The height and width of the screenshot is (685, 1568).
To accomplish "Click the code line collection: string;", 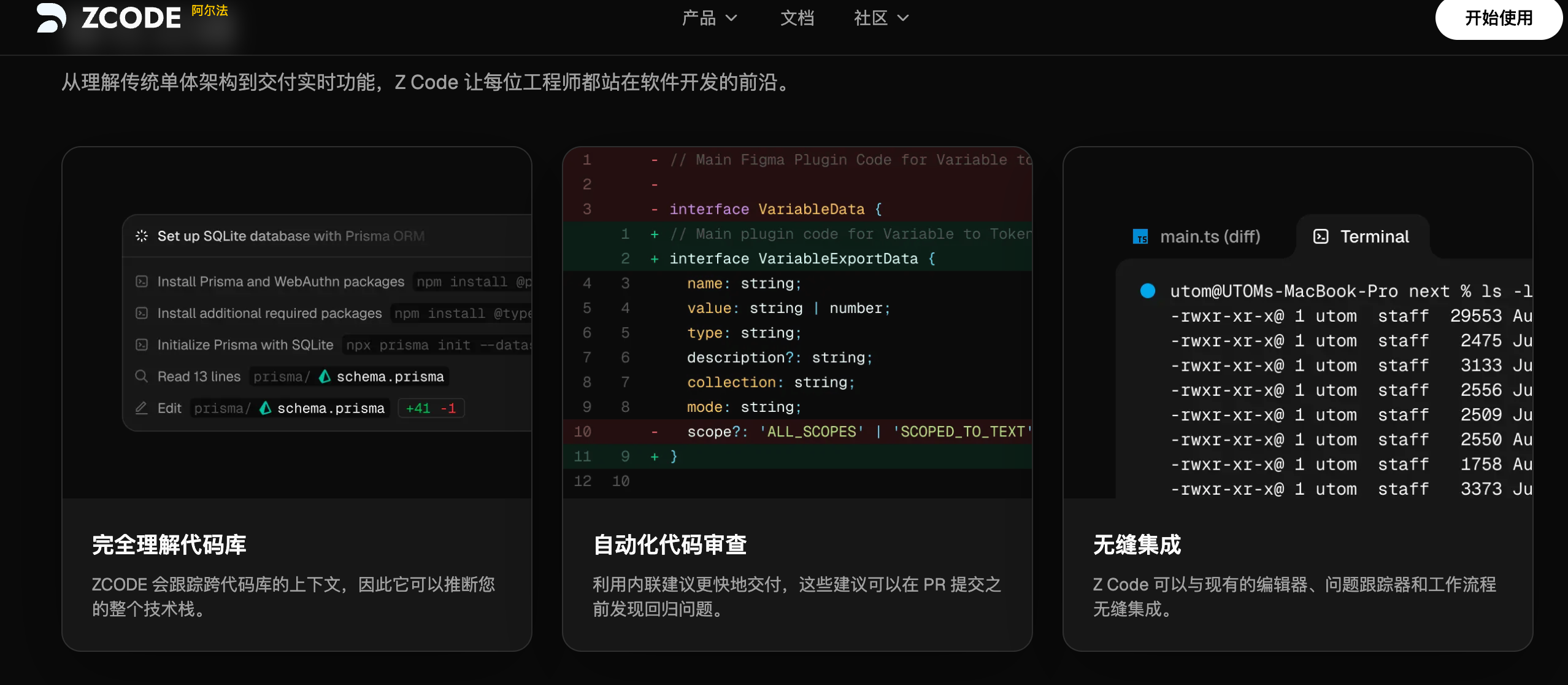I will (x=797, y=382).
